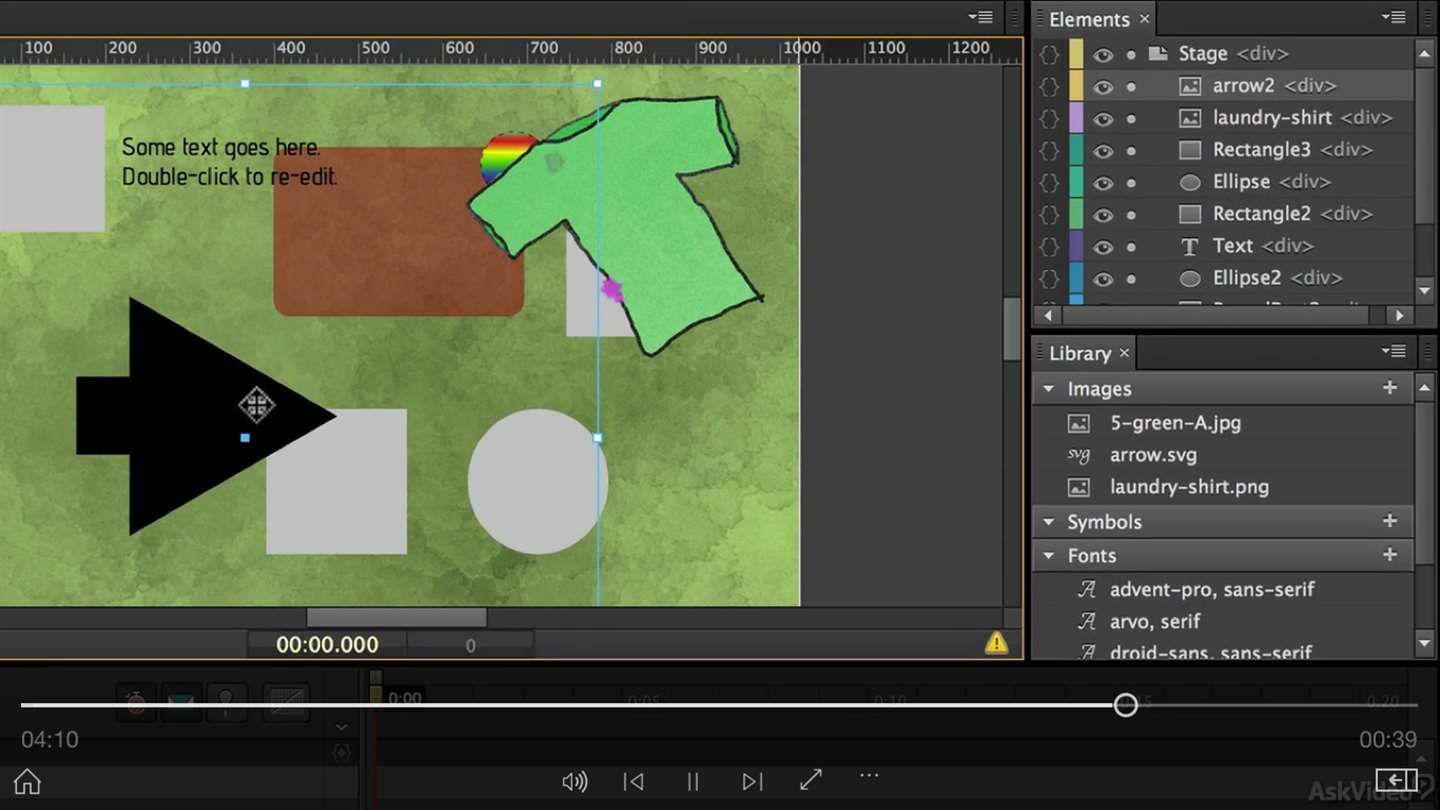Click the yellow warning triangle icon

click(996, 643)
